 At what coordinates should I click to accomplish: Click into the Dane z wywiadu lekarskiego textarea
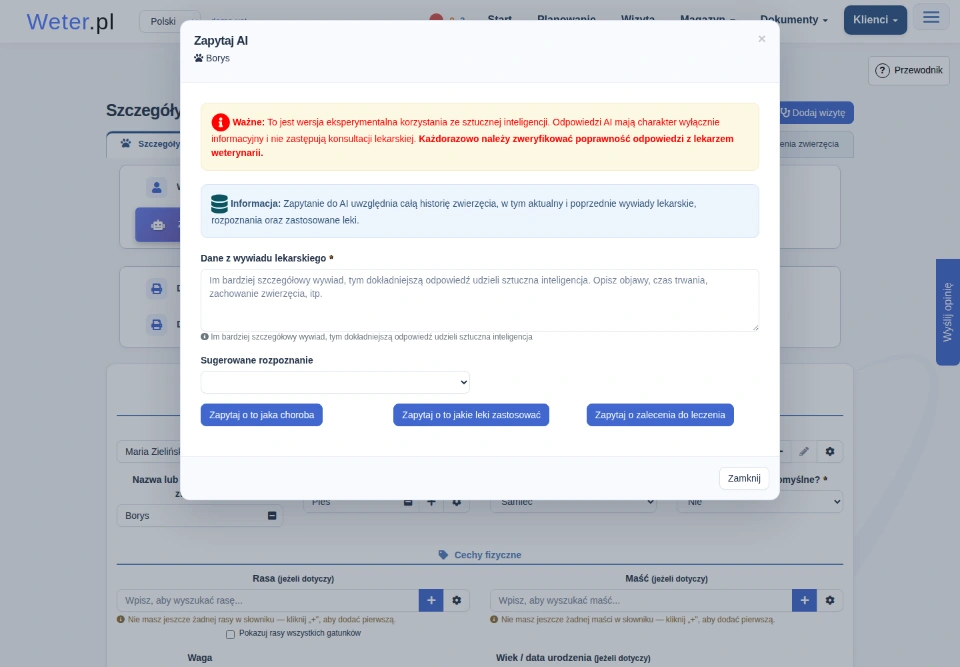click(x=479, y=300)
